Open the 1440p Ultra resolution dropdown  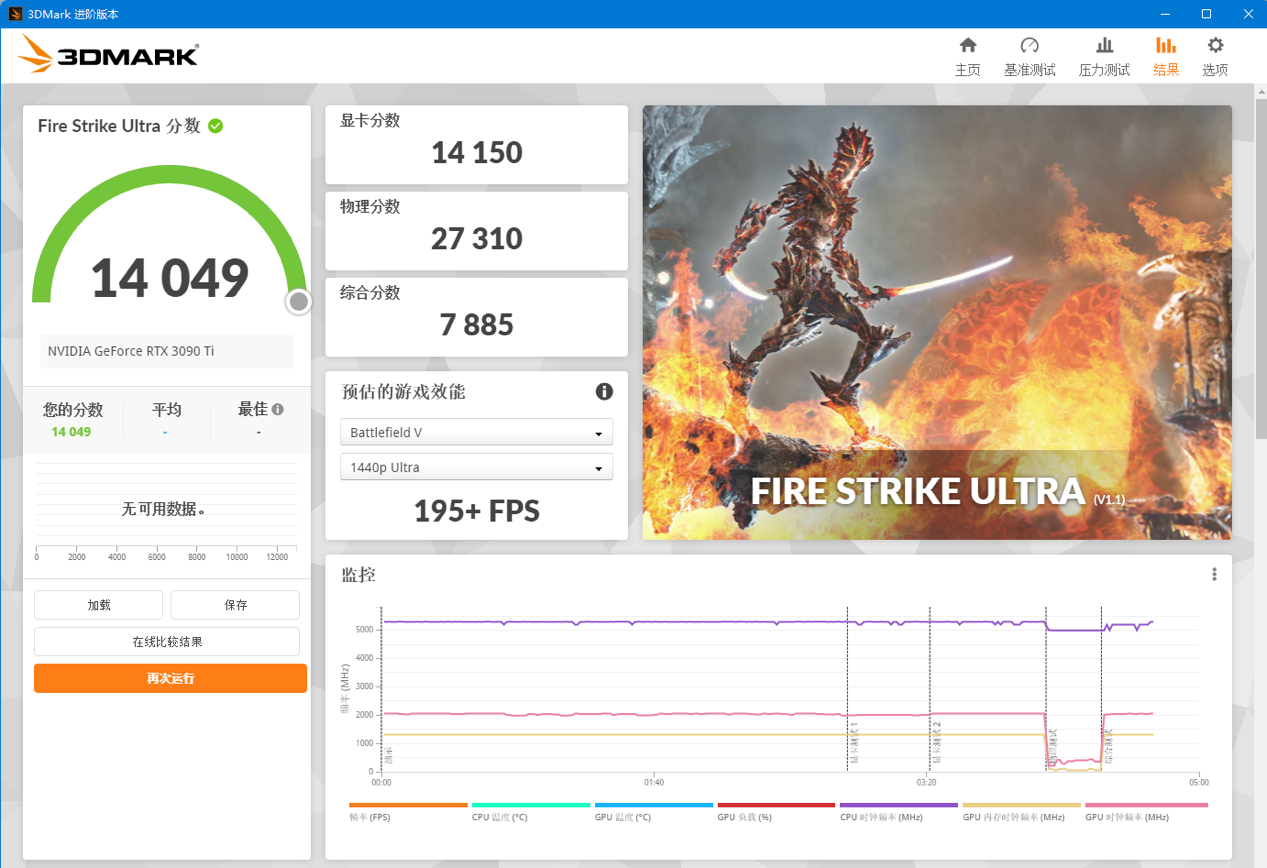click(x=476, y=467)
